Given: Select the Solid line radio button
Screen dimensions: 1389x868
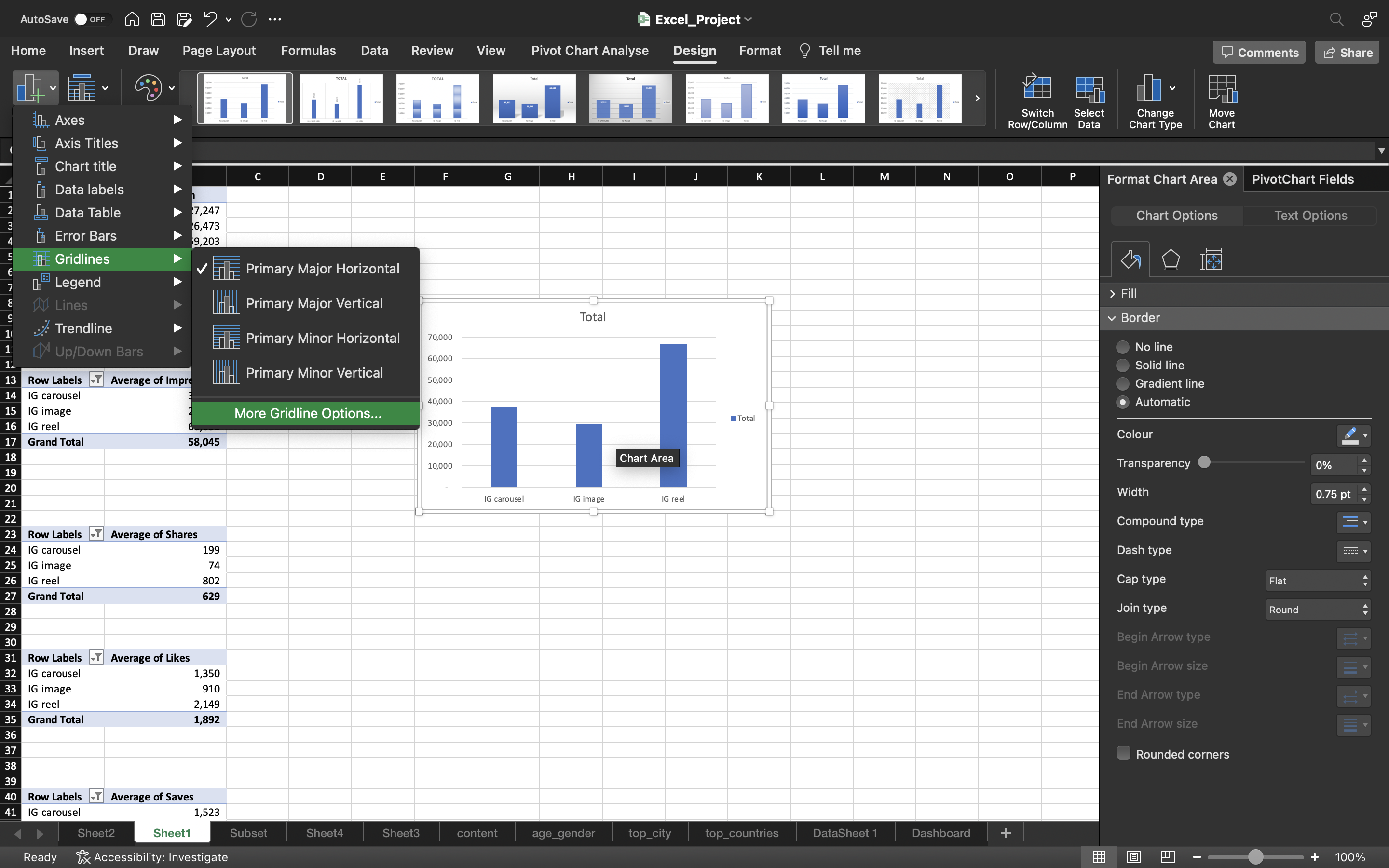Looking at the screenshot, I should click(1123, 365).
